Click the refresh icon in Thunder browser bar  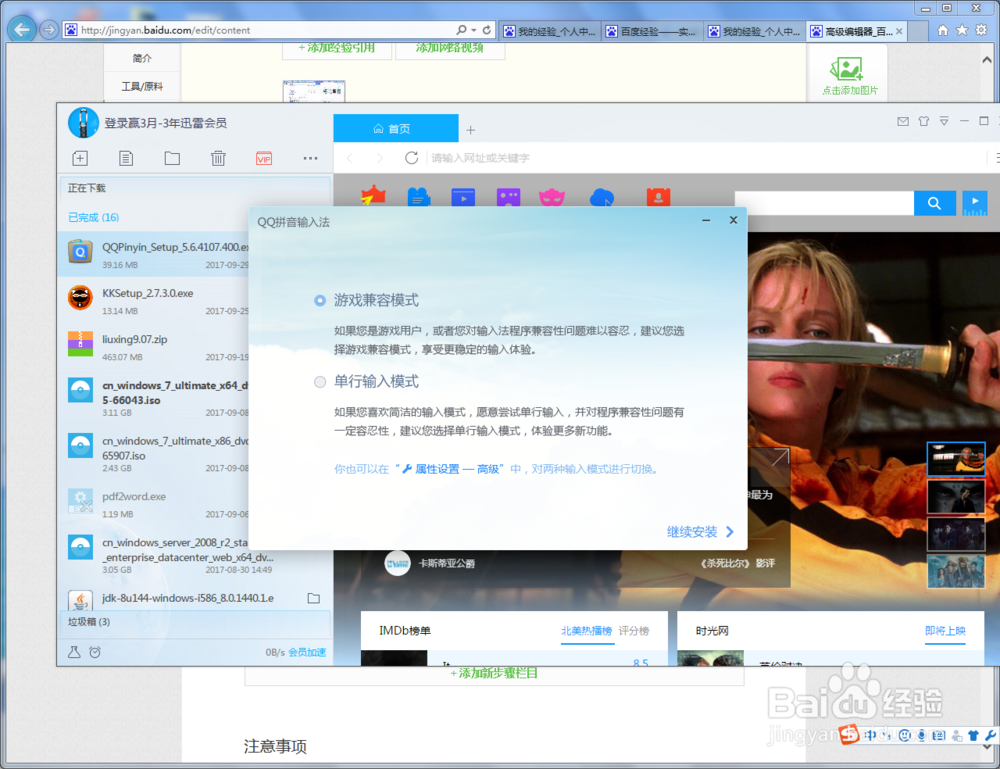(411, 157)
